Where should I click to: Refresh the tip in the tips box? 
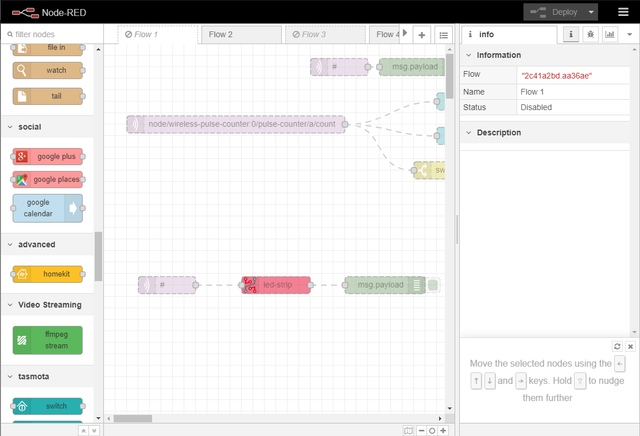617,346
